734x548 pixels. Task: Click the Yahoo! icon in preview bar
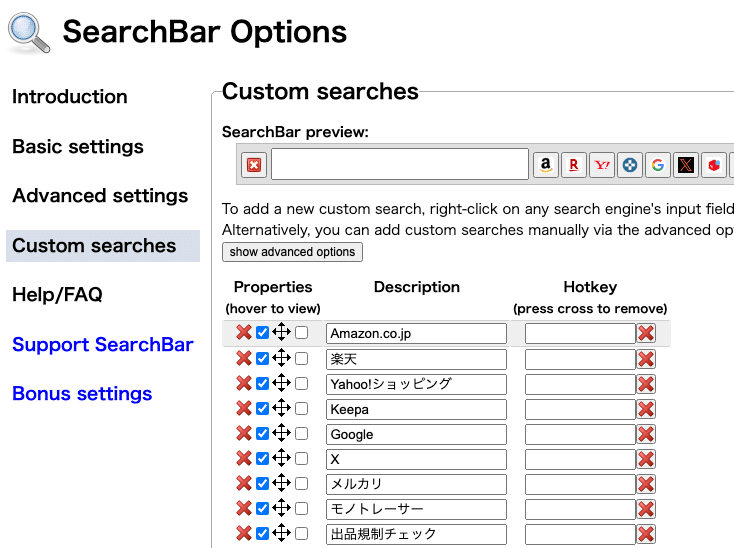[602, 165]
